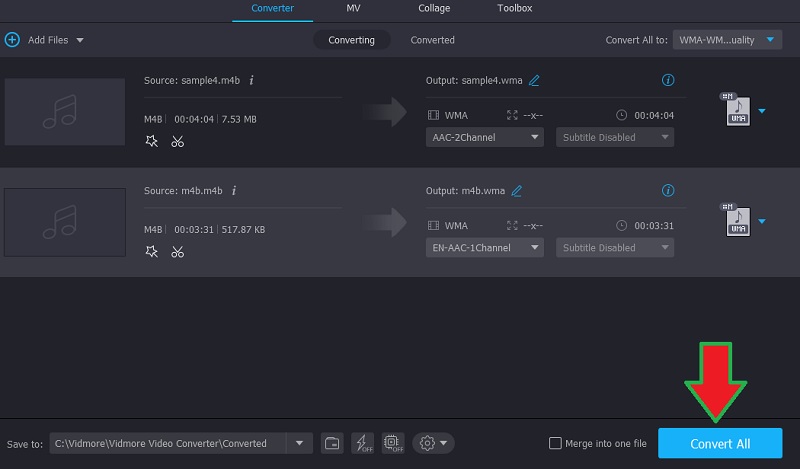
Task: Click the cut scissors icon for sample4.m4b
Action: pos(177,141)
